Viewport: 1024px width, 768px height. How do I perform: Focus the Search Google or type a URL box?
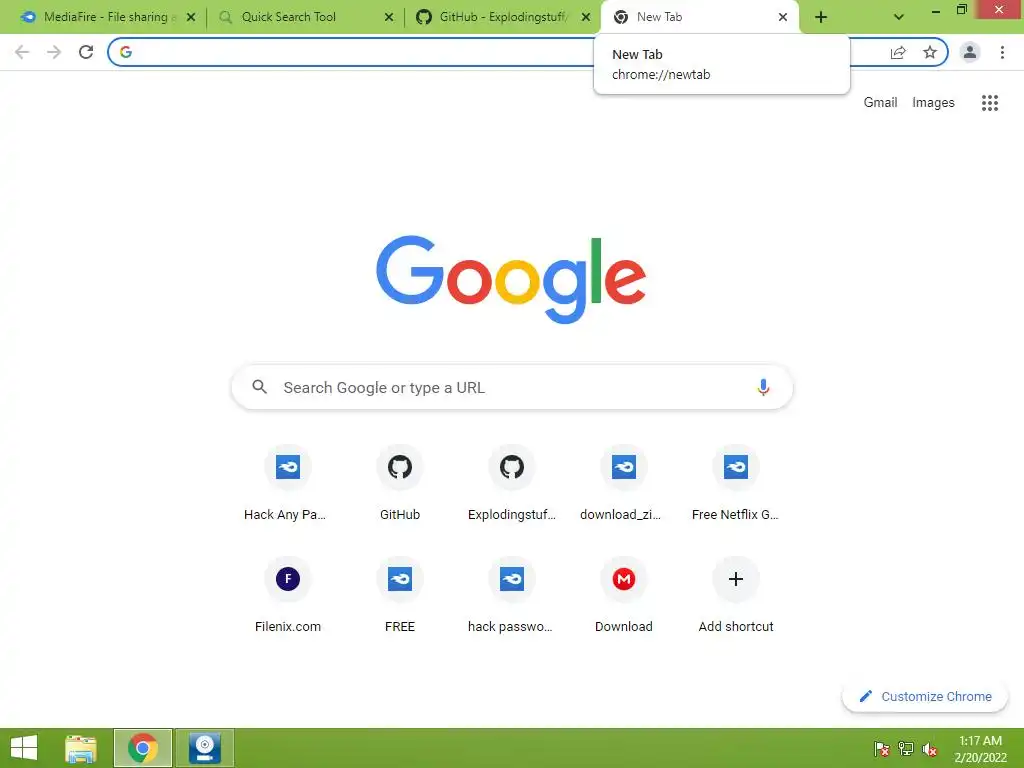pyautogui.click(x=512, y=387)
